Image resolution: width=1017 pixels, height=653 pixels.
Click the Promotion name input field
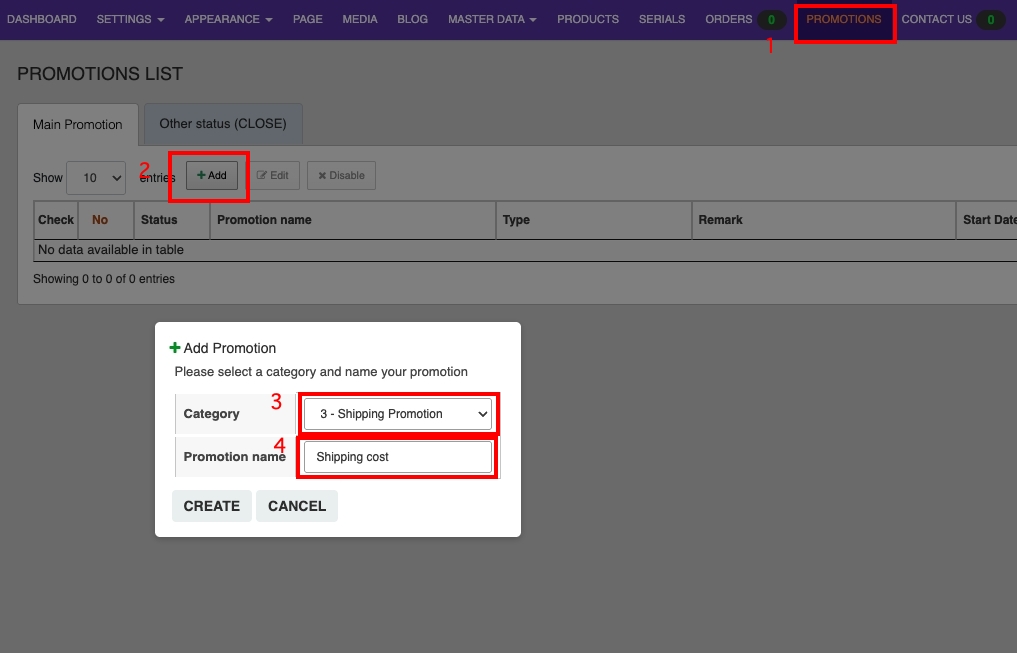(x=397, y=457)
